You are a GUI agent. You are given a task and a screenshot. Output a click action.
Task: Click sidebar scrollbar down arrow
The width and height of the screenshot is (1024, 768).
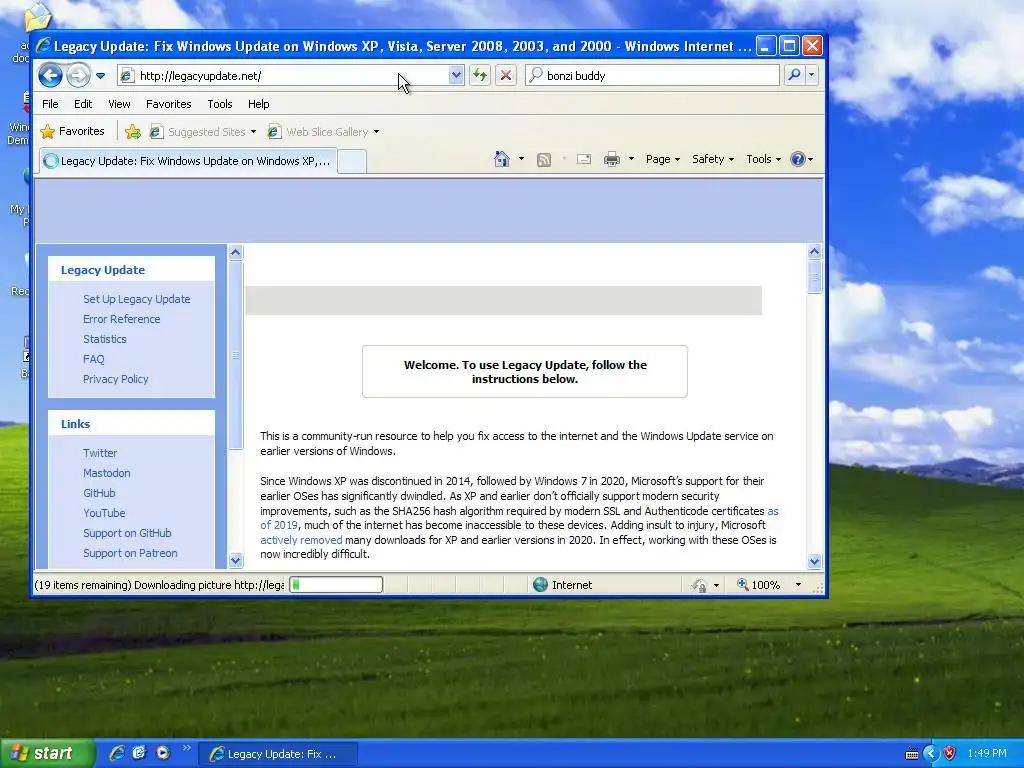click(236, 560)
